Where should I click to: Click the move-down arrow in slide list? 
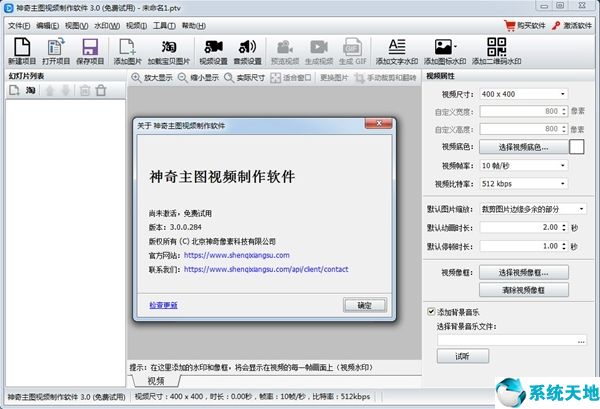point(66,91)
